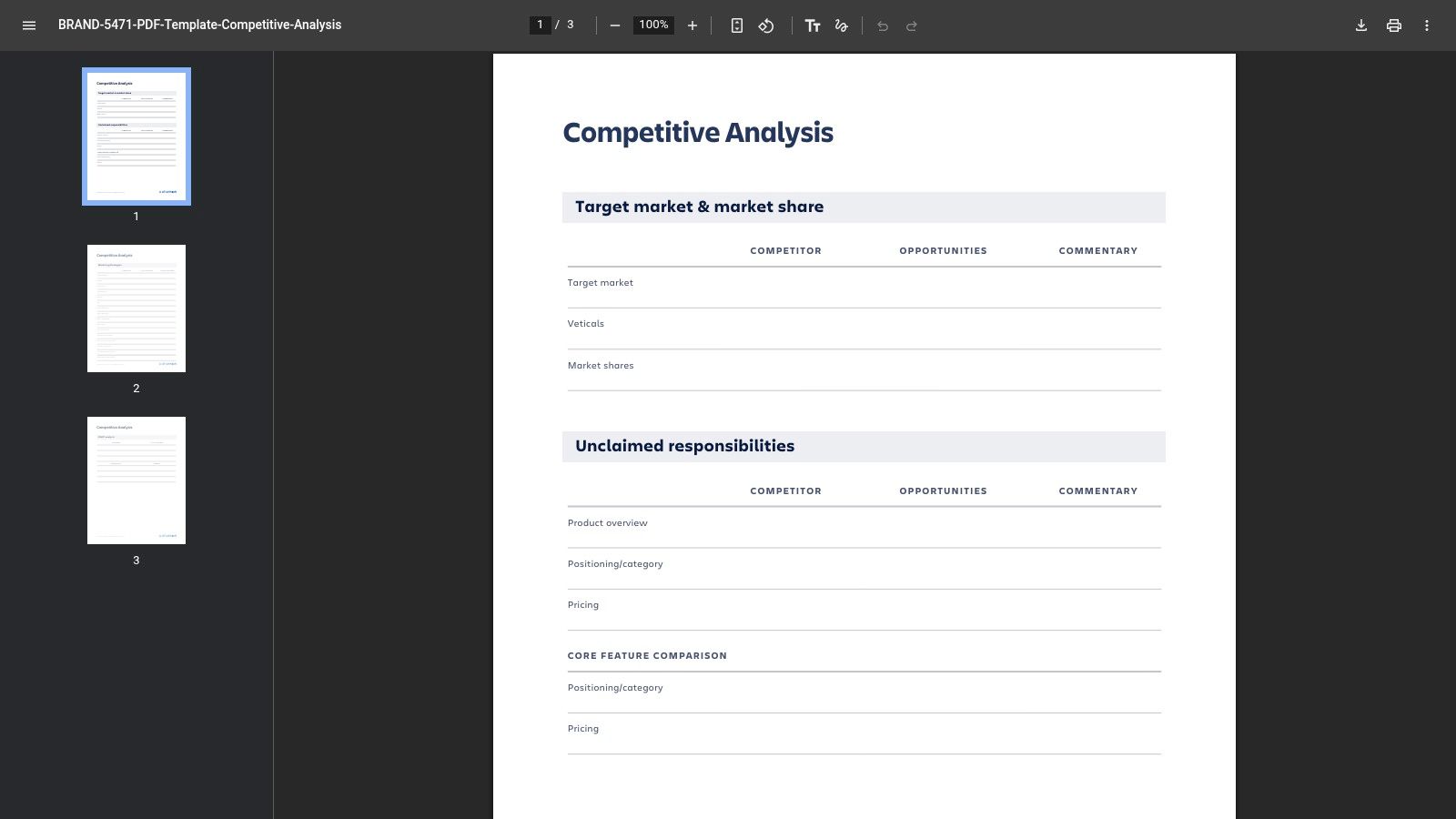Viewport: 1456px width, 819px height.
Task: Click the 'Market shares' row label
Action: point(601,366)
